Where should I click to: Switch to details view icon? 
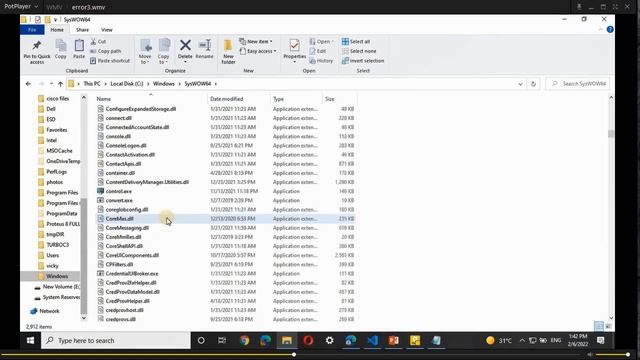tap(598, 326)
